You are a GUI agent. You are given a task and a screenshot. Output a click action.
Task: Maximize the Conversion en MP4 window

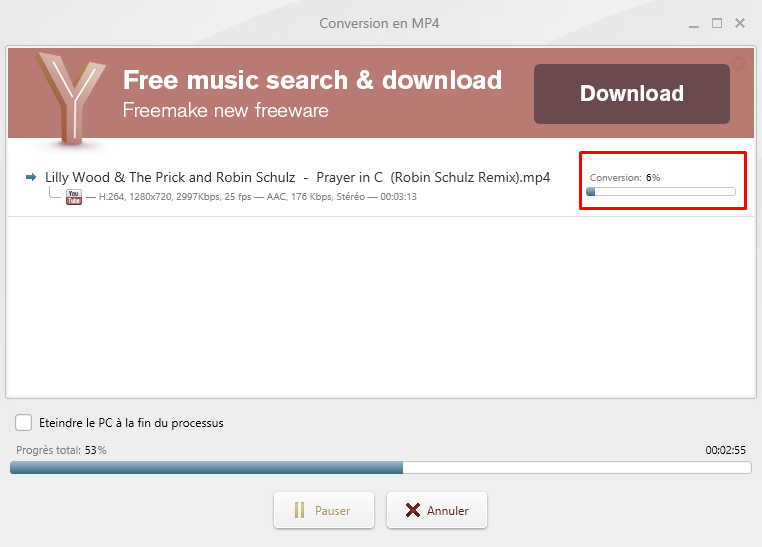tap(717, 23)
